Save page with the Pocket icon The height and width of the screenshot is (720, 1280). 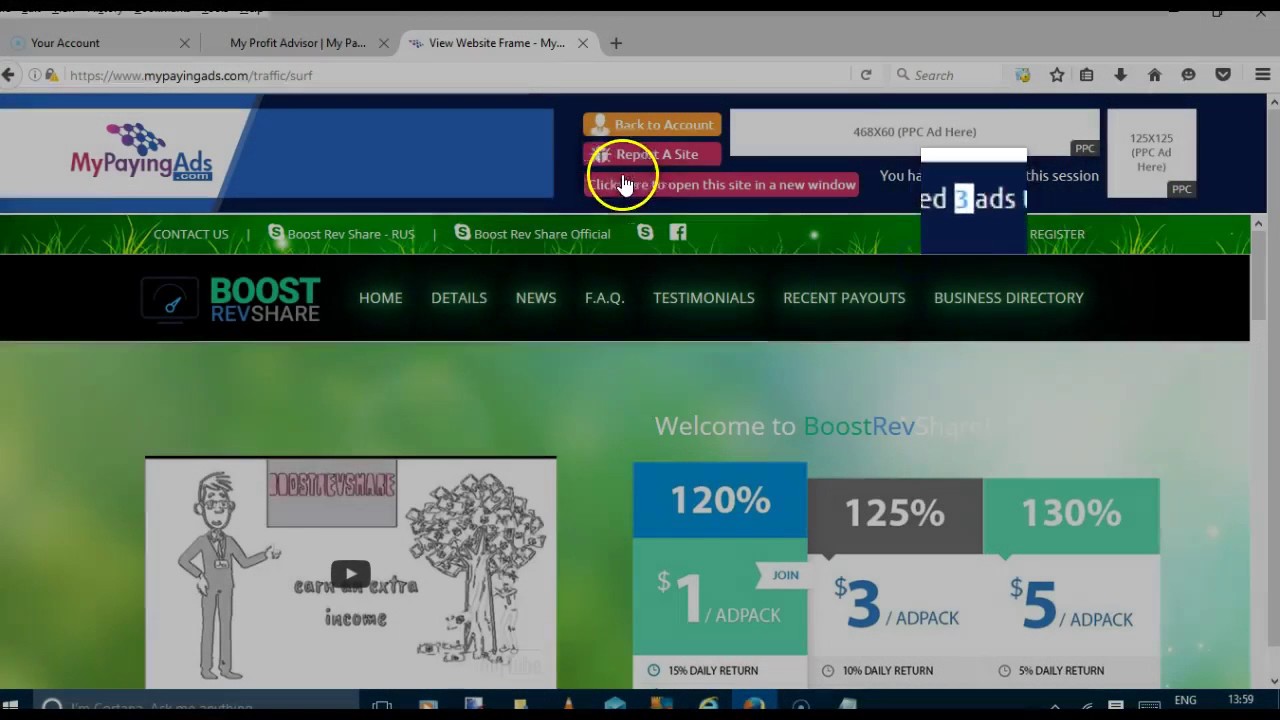1223,75
